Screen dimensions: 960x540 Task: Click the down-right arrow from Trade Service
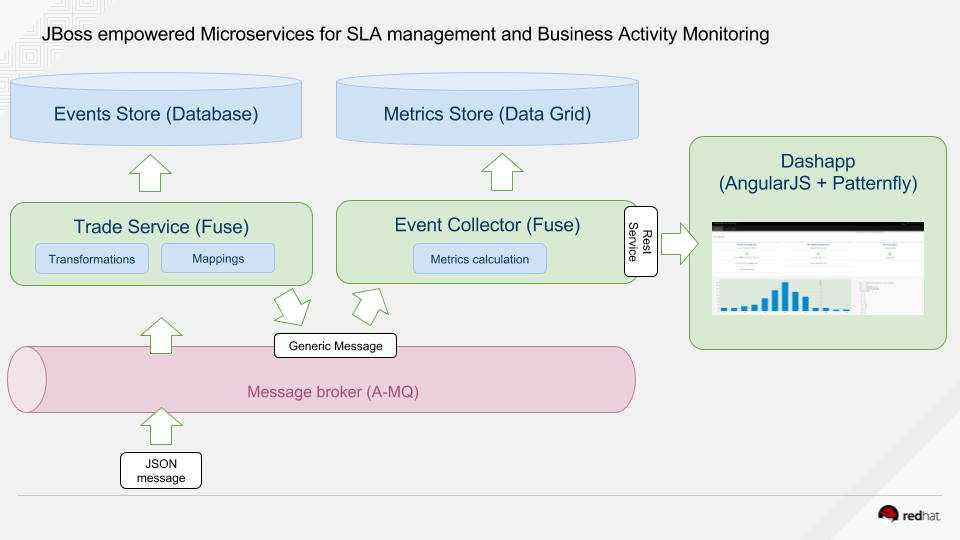tap(293, 307)
